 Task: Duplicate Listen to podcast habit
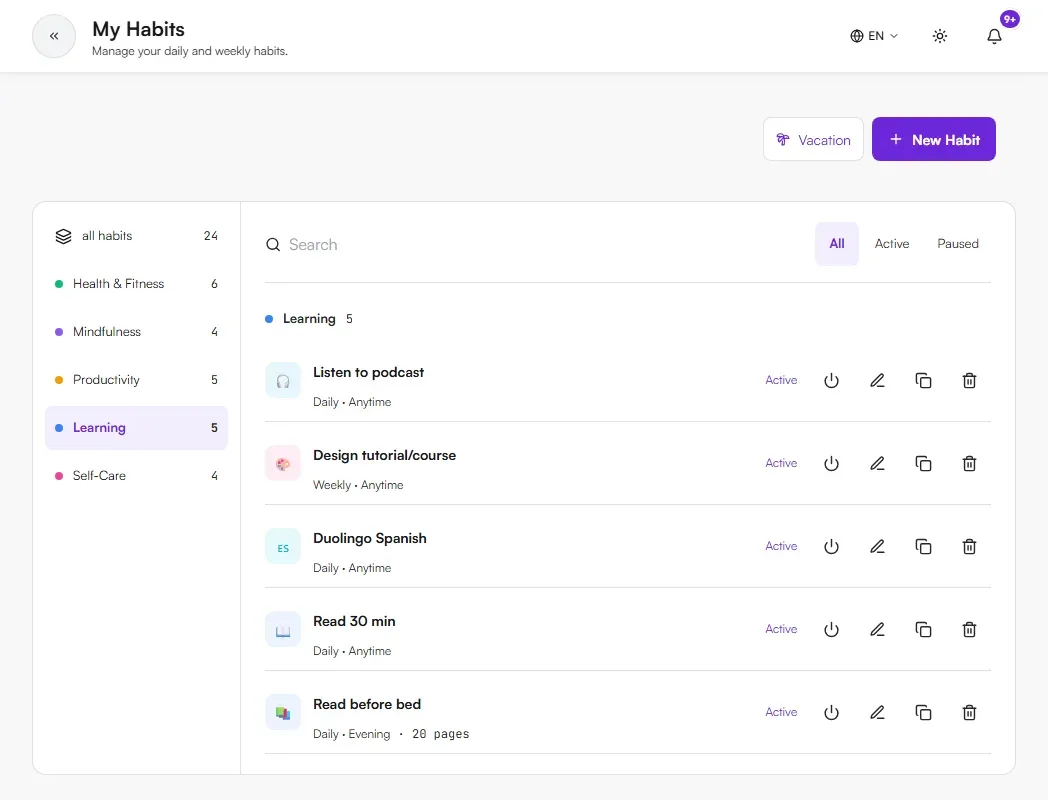[x=923, y=381]
